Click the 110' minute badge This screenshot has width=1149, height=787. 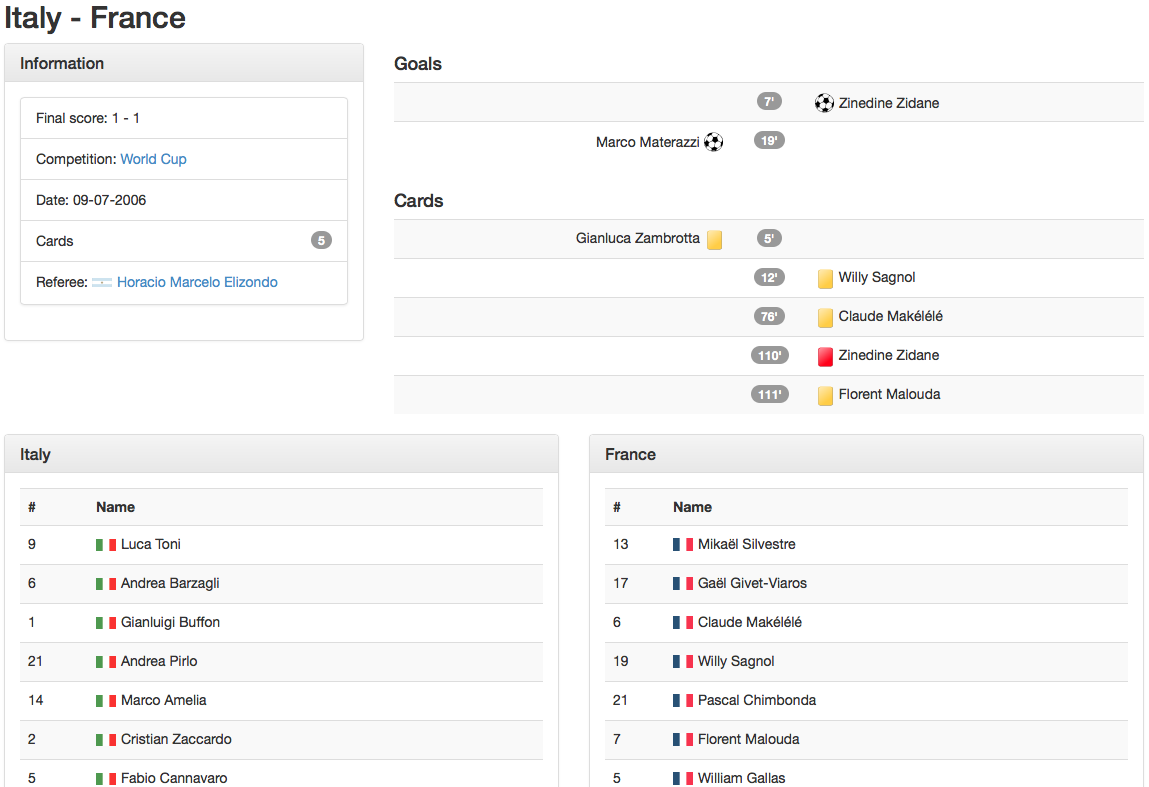(x=770, y=355)
